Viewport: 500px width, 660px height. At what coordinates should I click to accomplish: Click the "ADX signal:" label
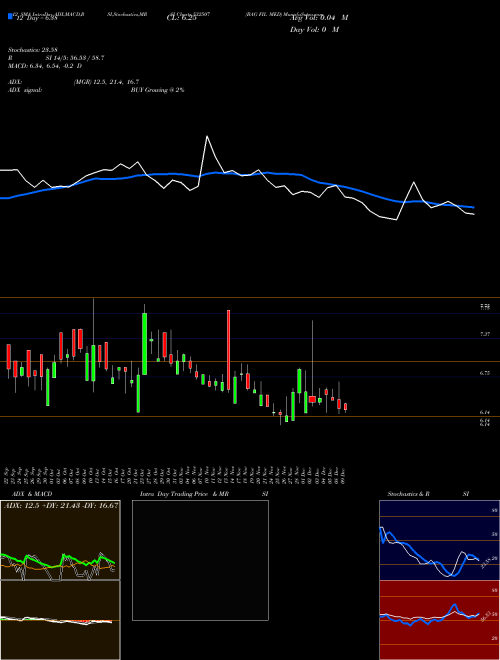click(x=25, y=90)
